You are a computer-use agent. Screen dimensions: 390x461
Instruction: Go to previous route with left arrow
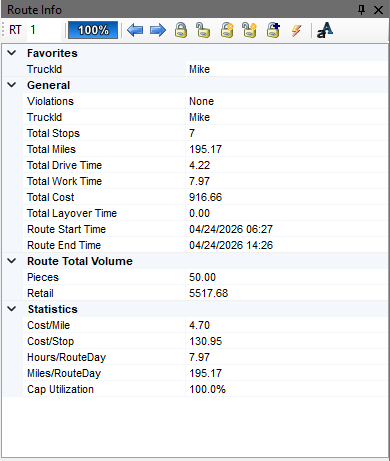[135, 30]
